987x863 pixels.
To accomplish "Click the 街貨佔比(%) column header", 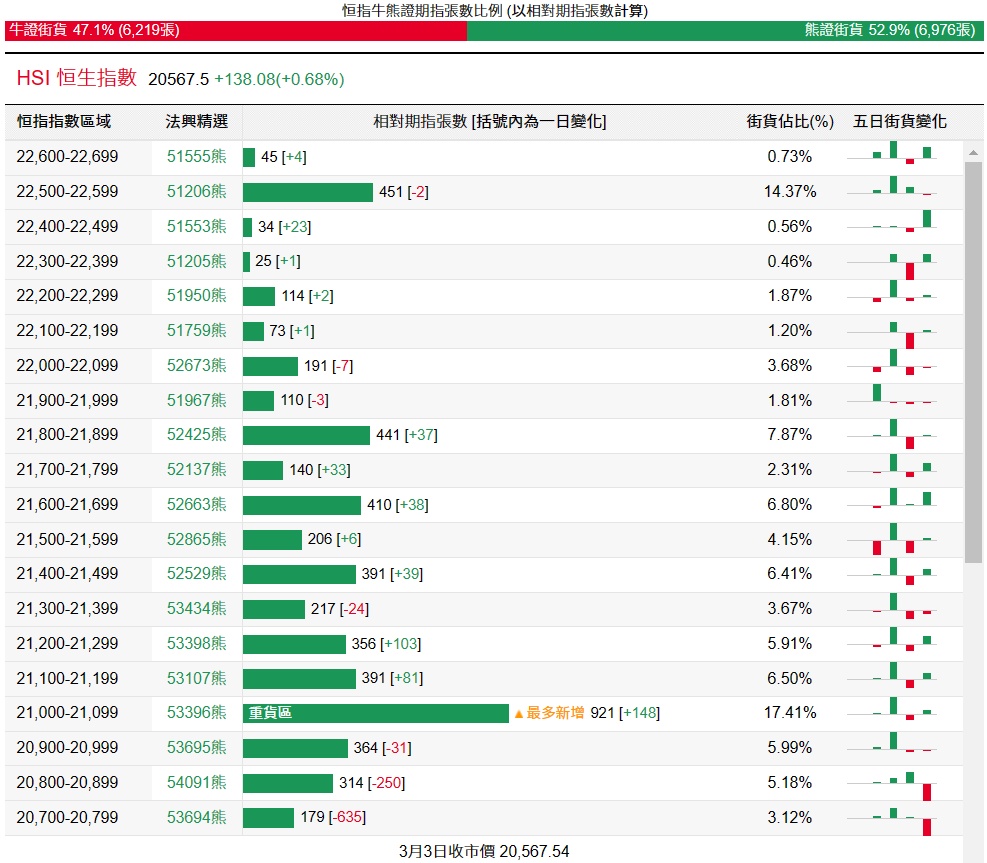I will tap(790, 122).
